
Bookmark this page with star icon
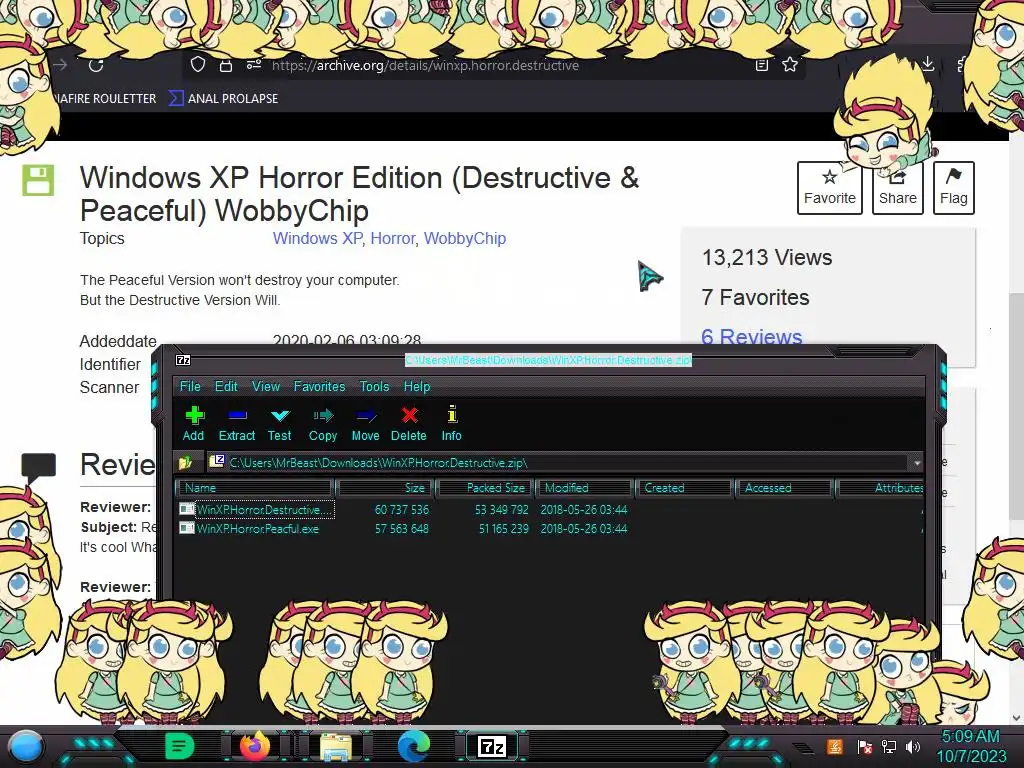[x=790, y=65]
